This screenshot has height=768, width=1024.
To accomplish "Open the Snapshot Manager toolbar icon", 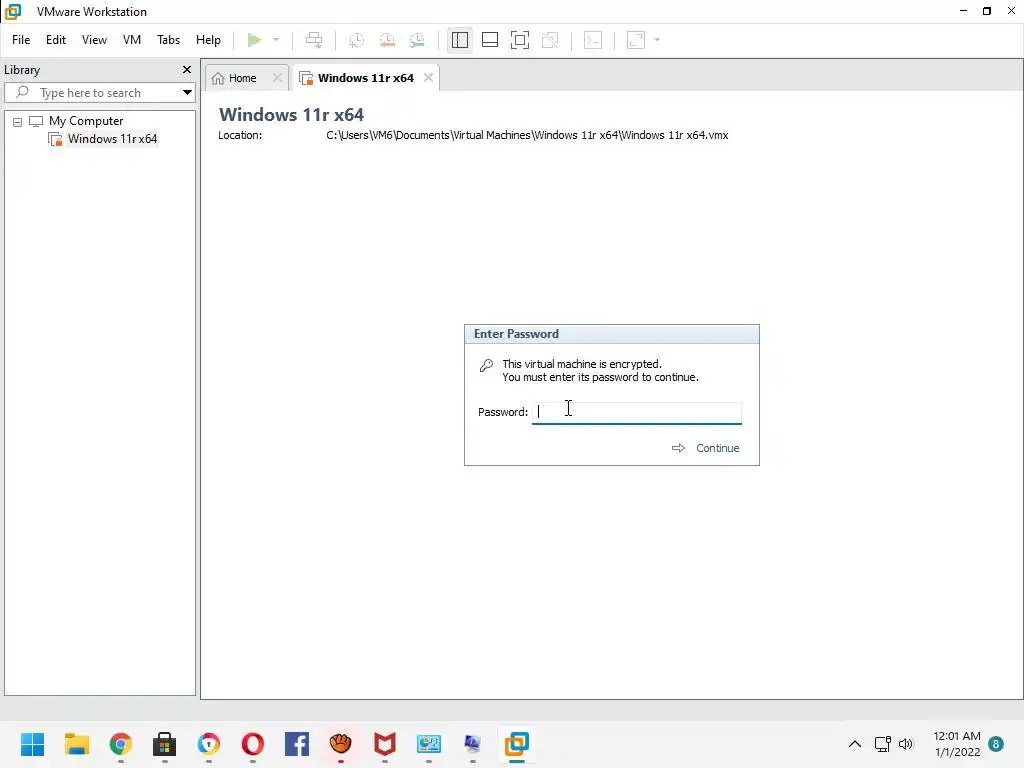I will point(417,40).
